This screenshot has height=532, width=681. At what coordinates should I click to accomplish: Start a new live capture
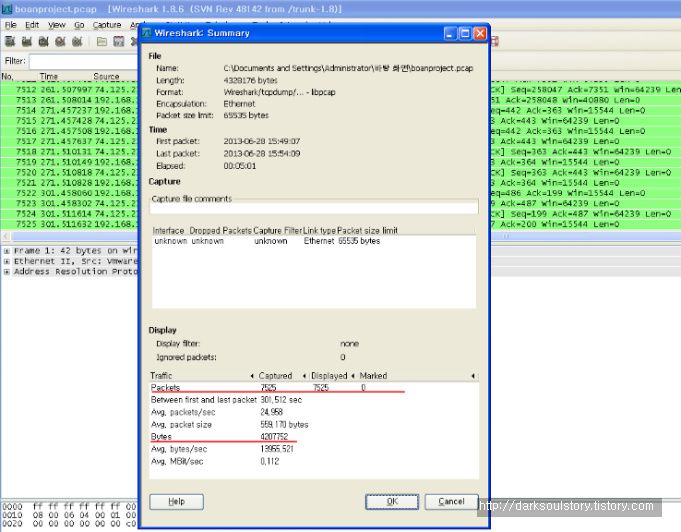(x=43, y=41)
